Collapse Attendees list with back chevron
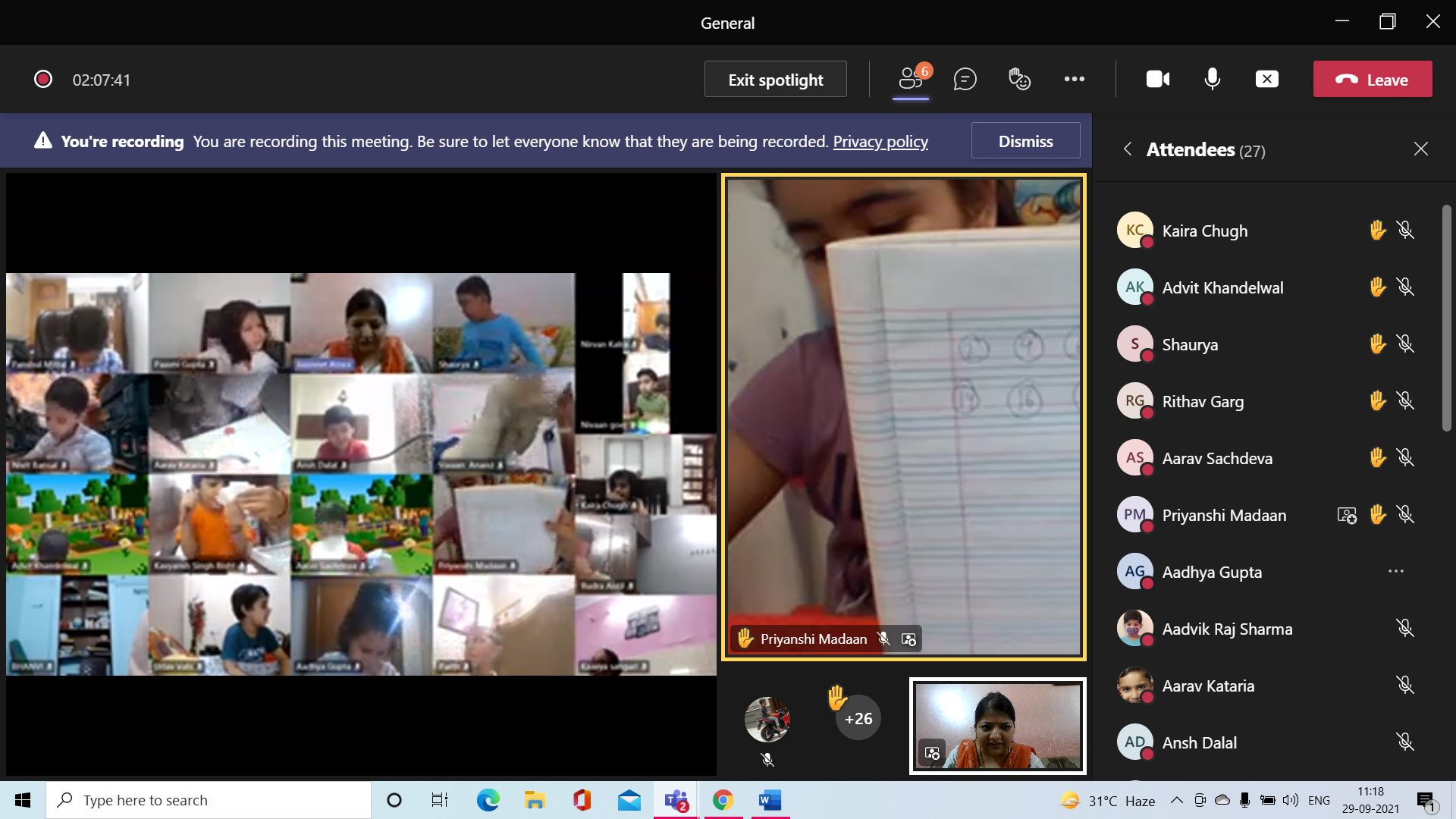 click(1128, 149)
